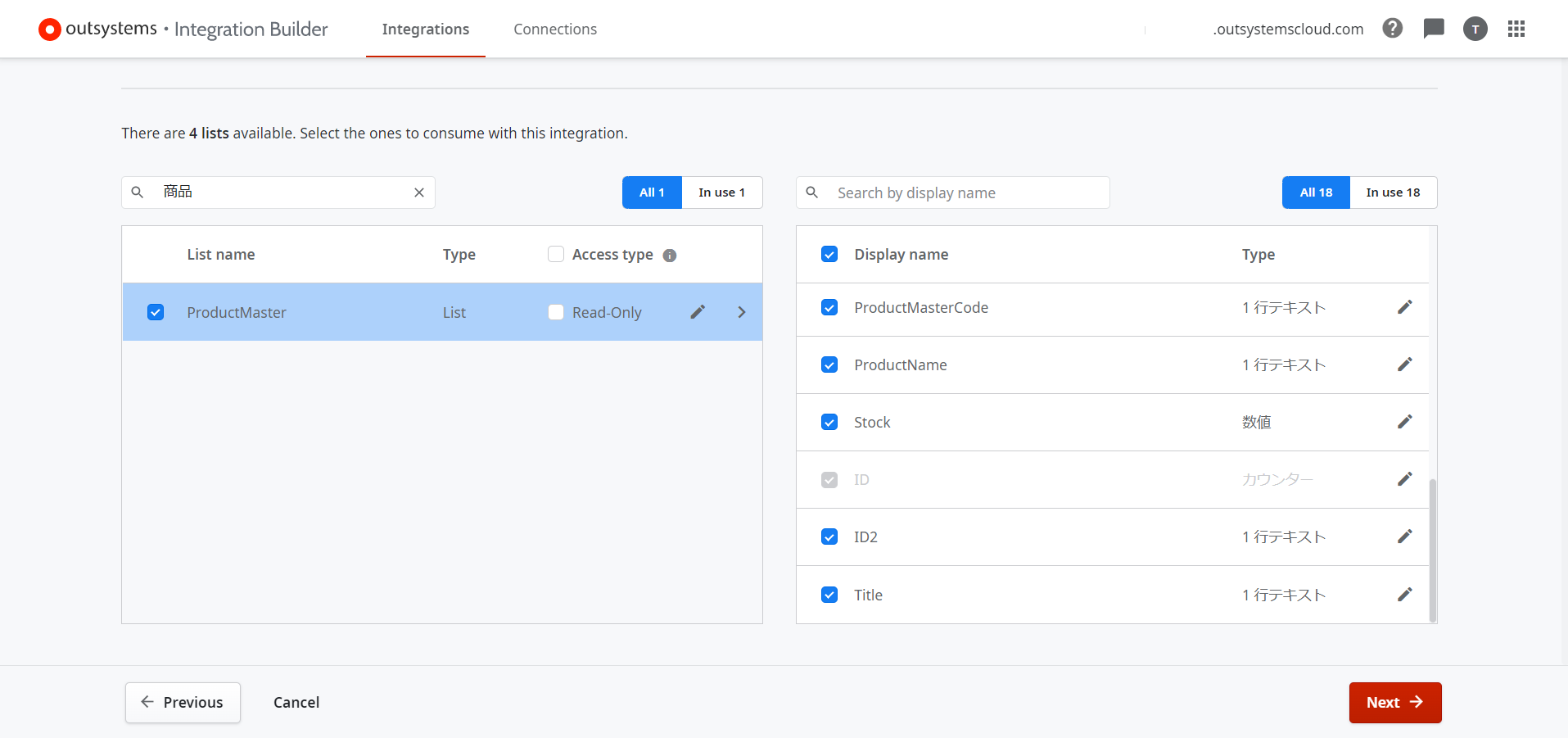The width and height of the screenshot is (1568, 738).
Task: Go back with Previous button
Action: [x=183, y=702]
